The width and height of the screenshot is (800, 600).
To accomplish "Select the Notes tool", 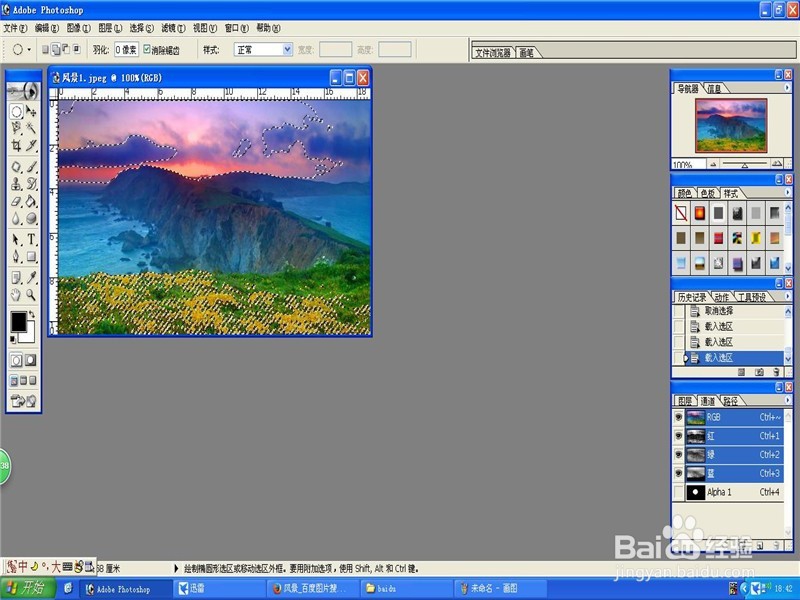I will [x=16, y=278].
